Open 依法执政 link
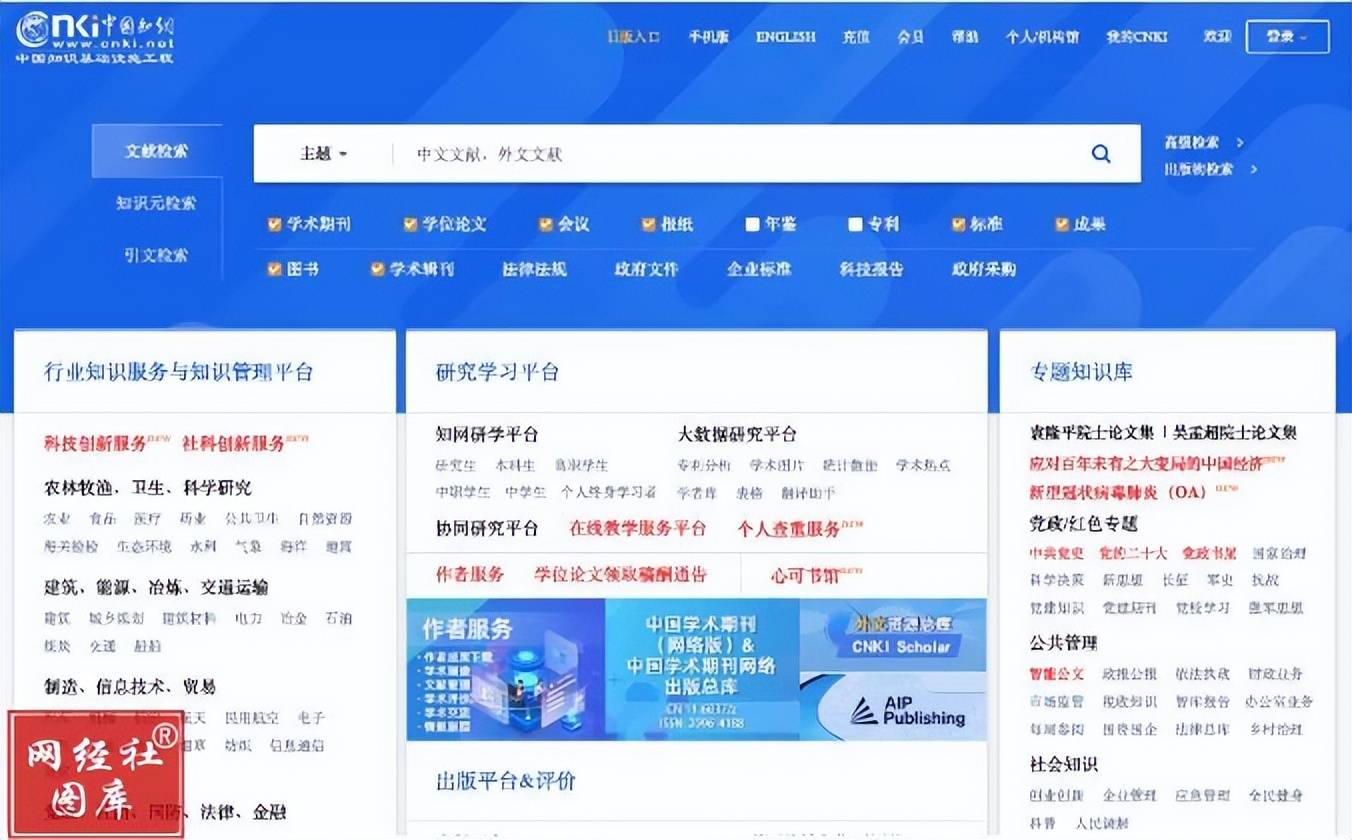The height and width of the screenshot is (840, 1352). [x=1203, y=674]
